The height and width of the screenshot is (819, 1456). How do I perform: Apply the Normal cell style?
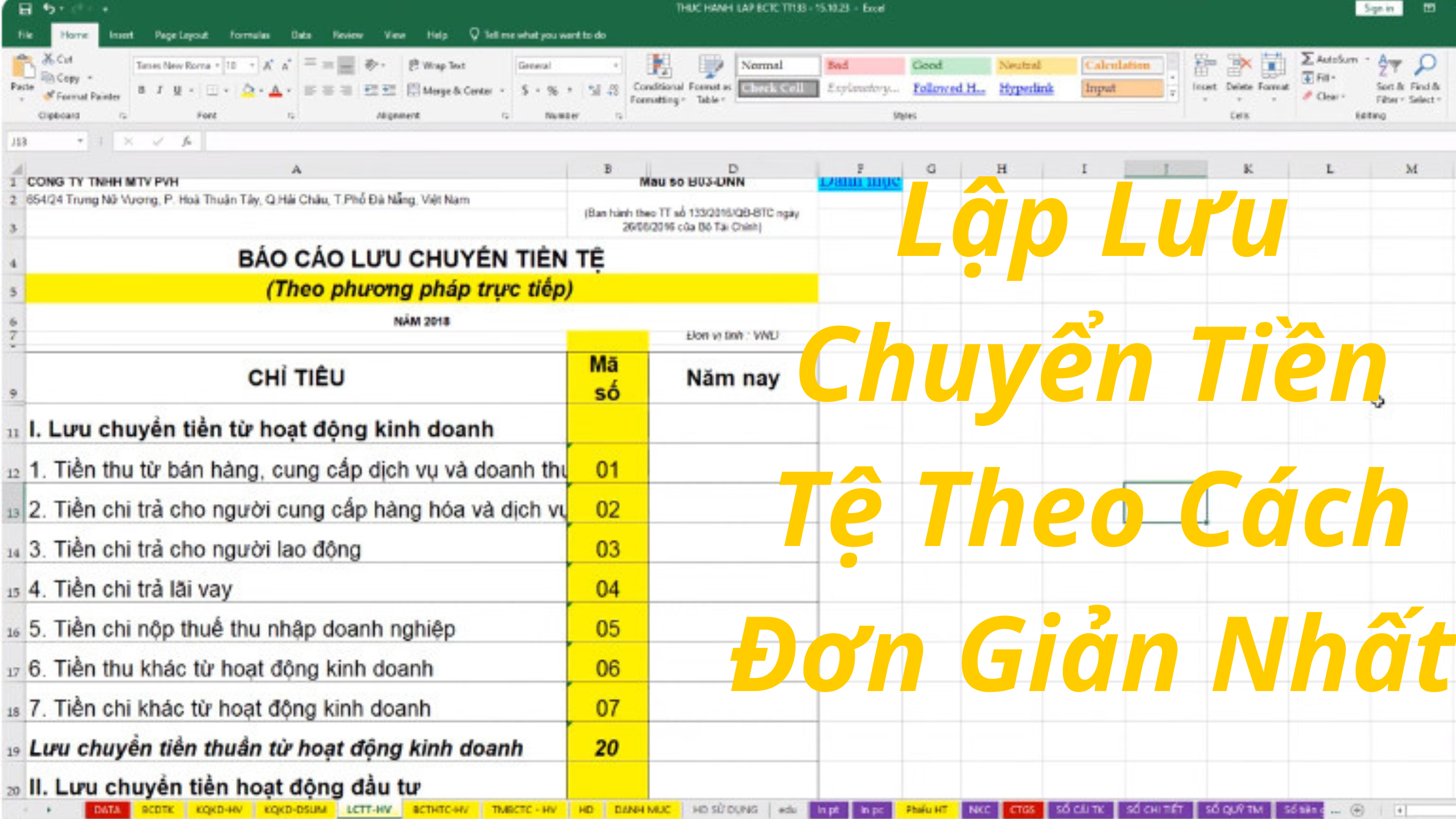click(777, 65)
